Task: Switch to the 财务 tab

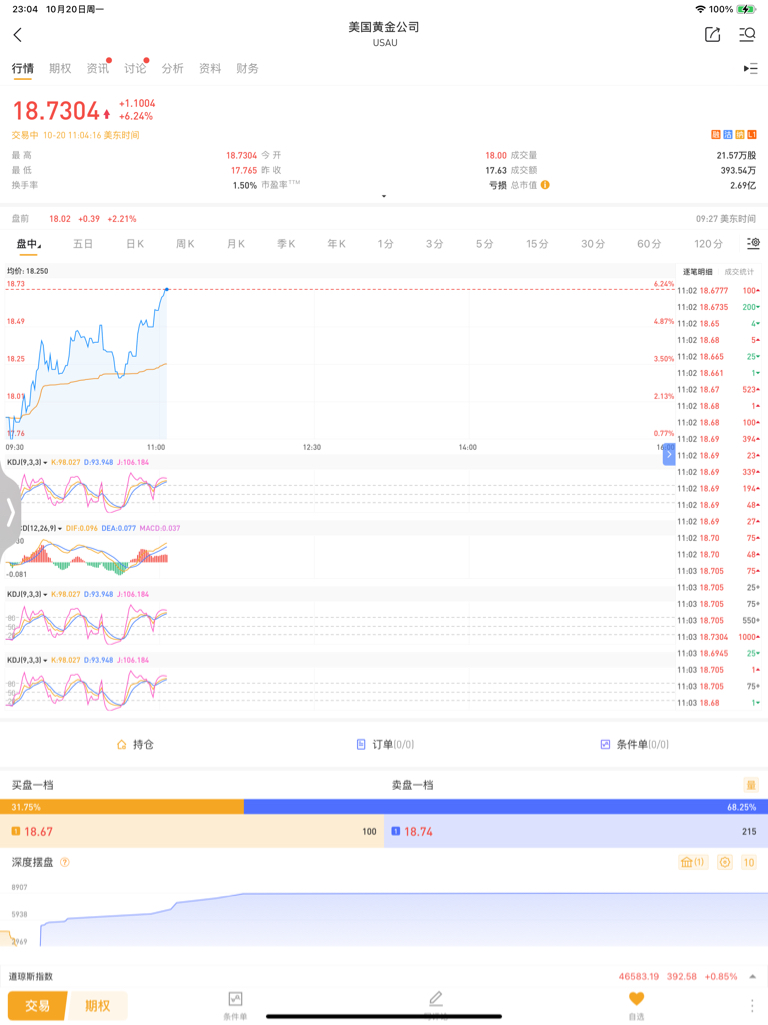Action: (x=247, y=69)
